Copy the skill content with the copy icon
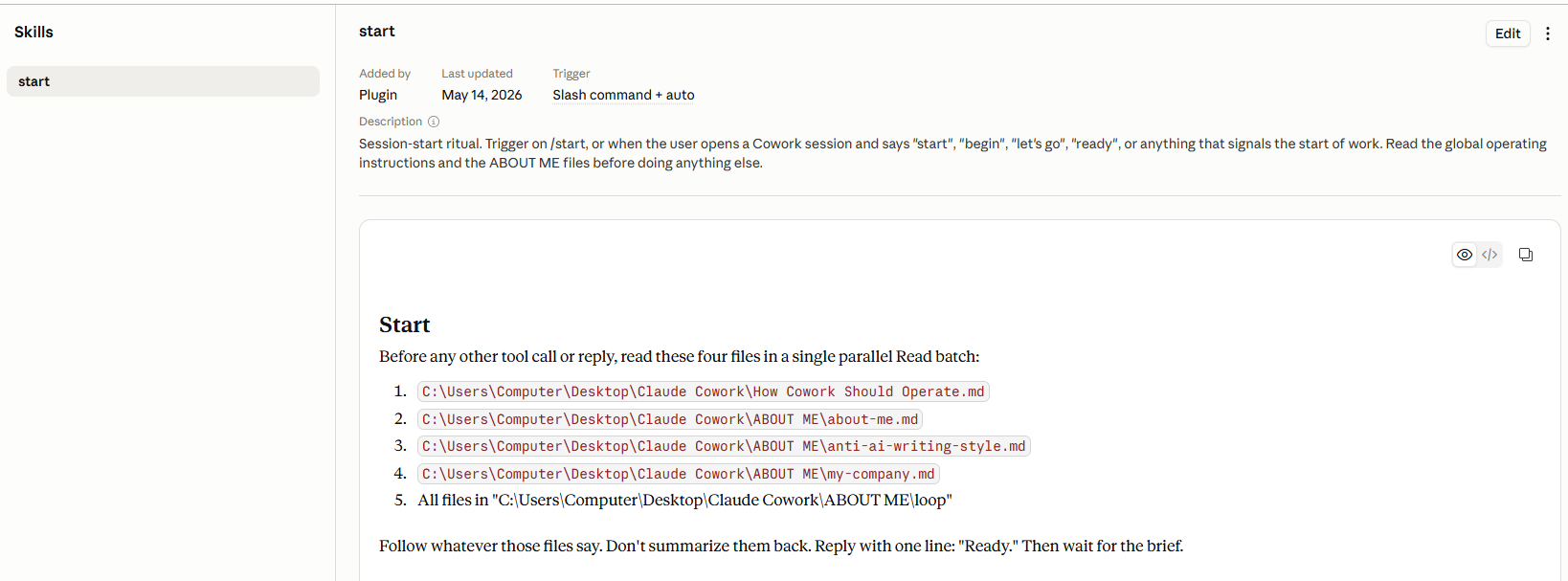Image resolution: width=1568 pixels, height=581 pixels. (x=1526, y=255)
